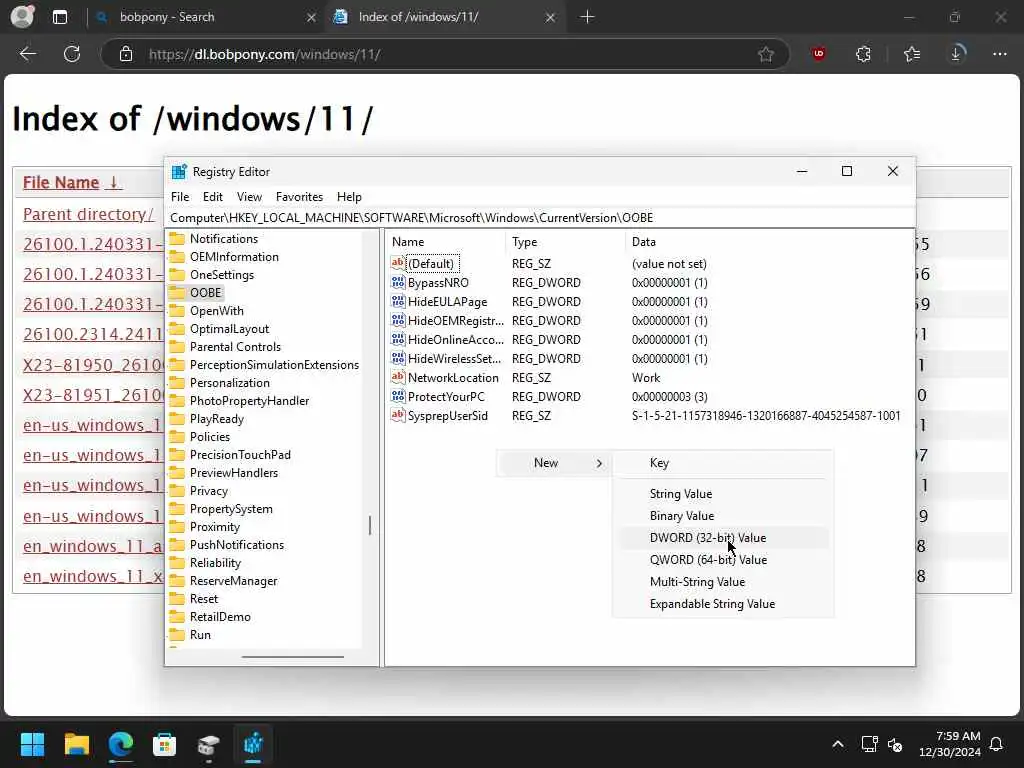This screenshot has width=1024, height=768.
Task: Click the (Default) string value icon
Action: pyautogui.click(x=398, y=263)
